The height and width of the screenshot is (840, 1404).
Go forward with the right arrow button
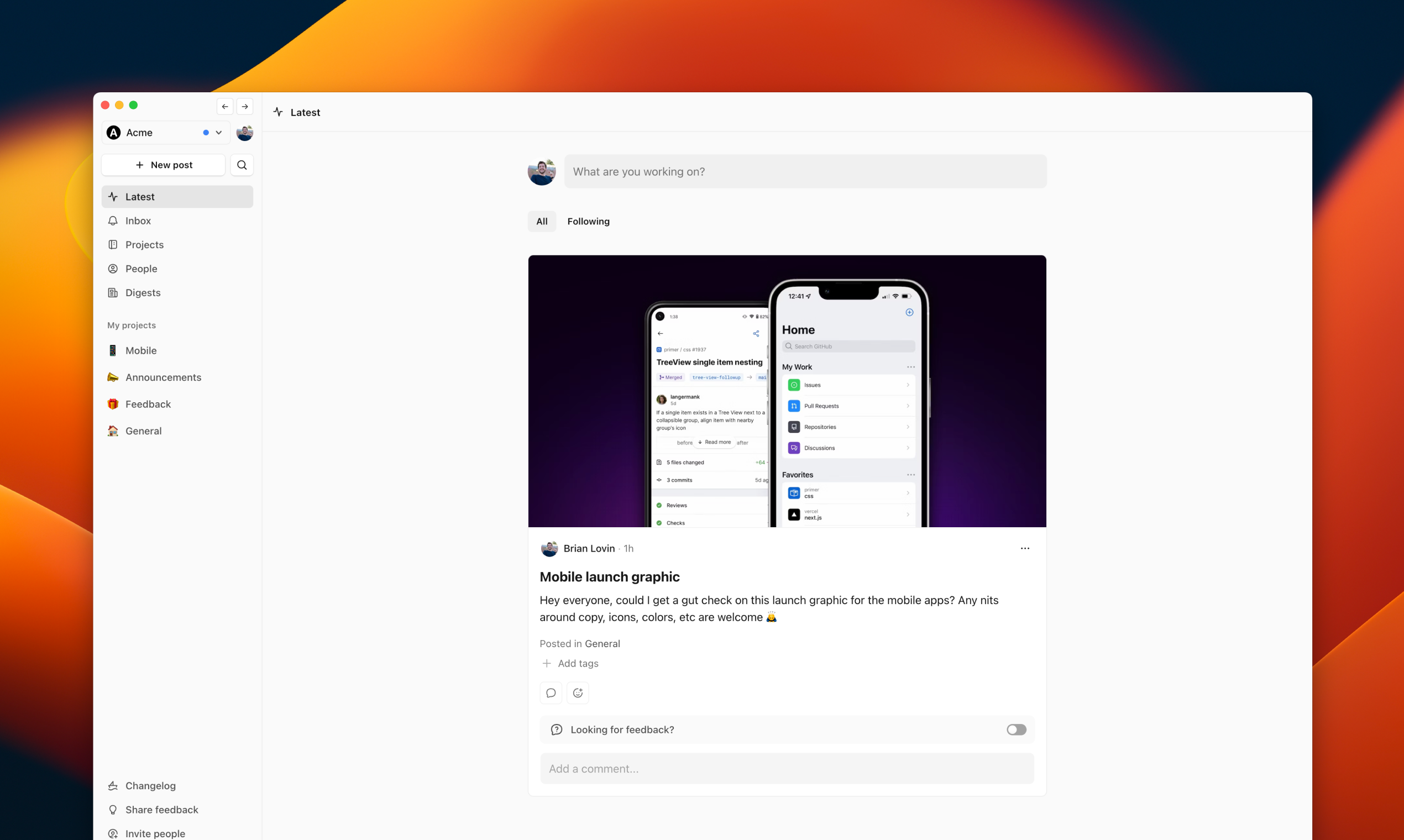point(244,107)
